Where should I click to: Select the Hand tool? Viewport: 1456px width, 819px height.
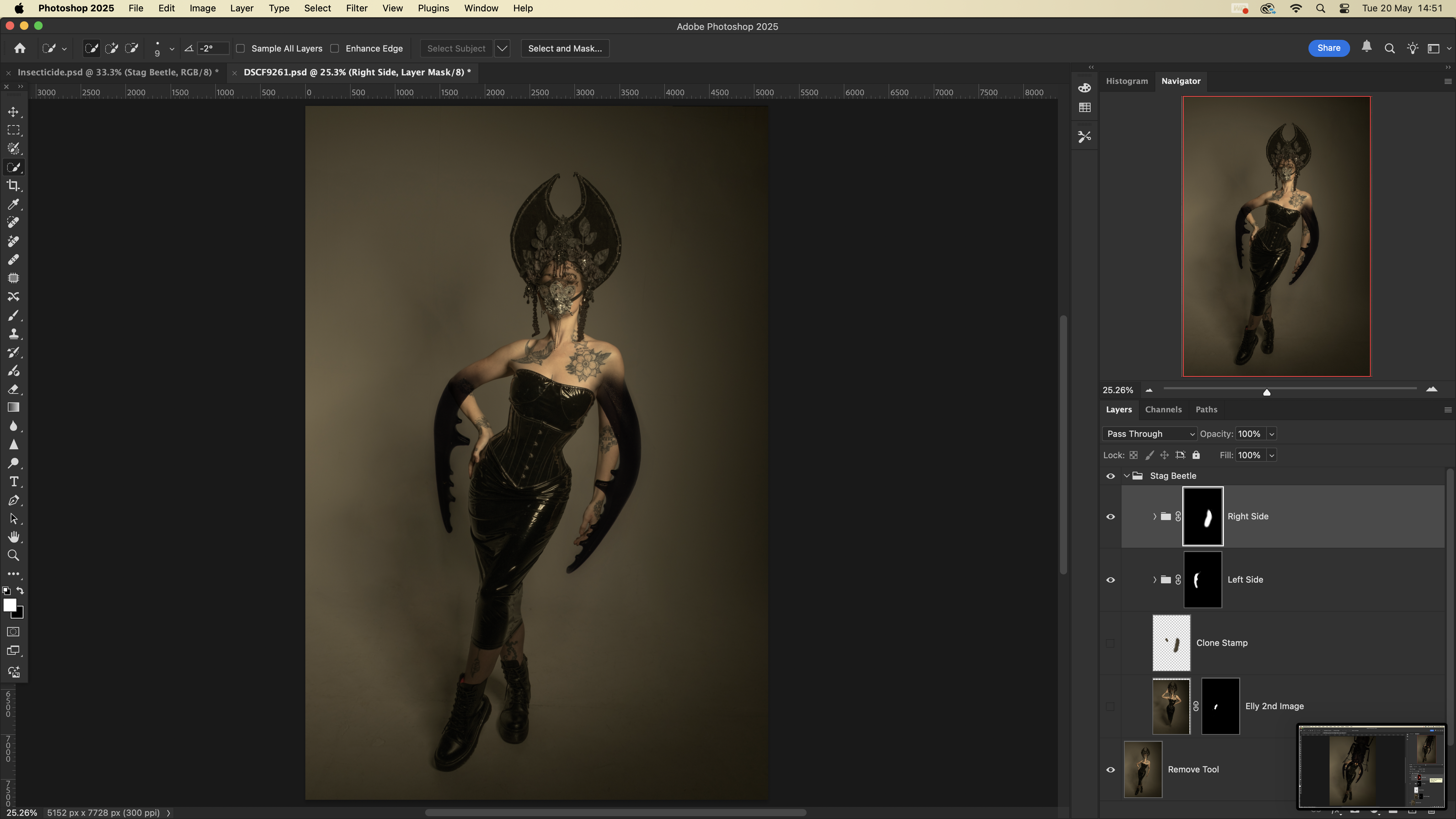(14, 537)
